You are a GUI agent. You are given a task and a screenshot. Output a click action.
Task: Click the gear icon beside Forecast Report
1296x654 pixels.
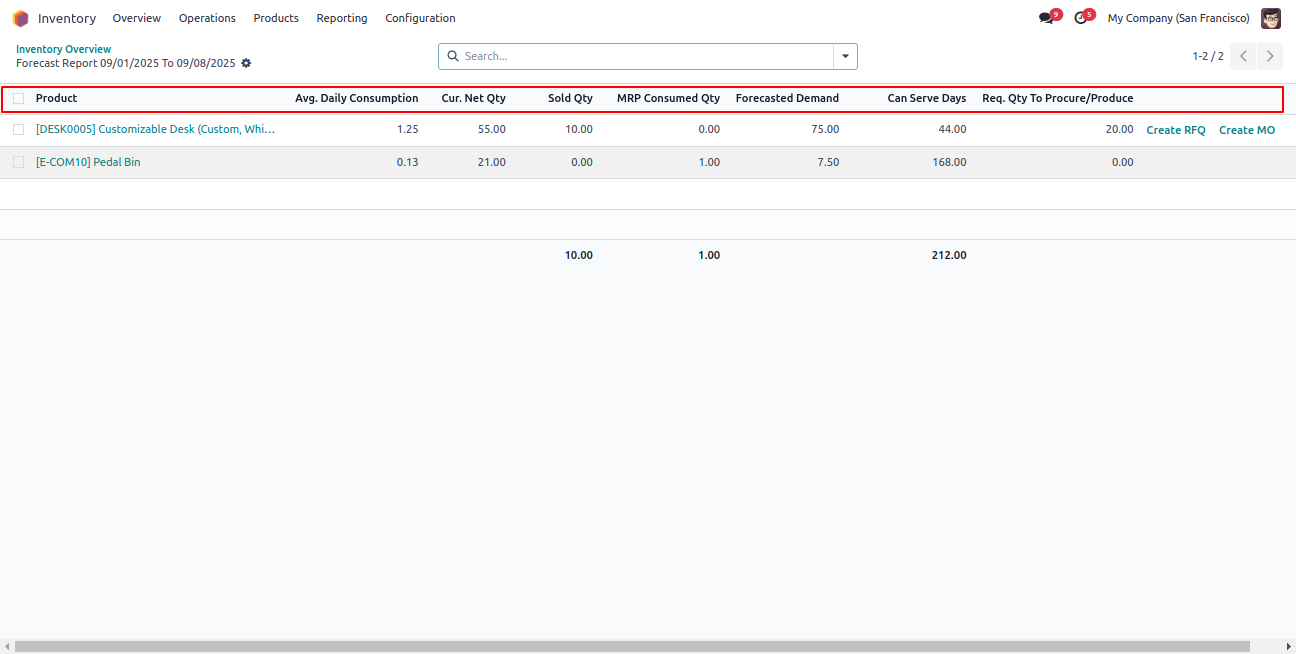coord(246,63)
